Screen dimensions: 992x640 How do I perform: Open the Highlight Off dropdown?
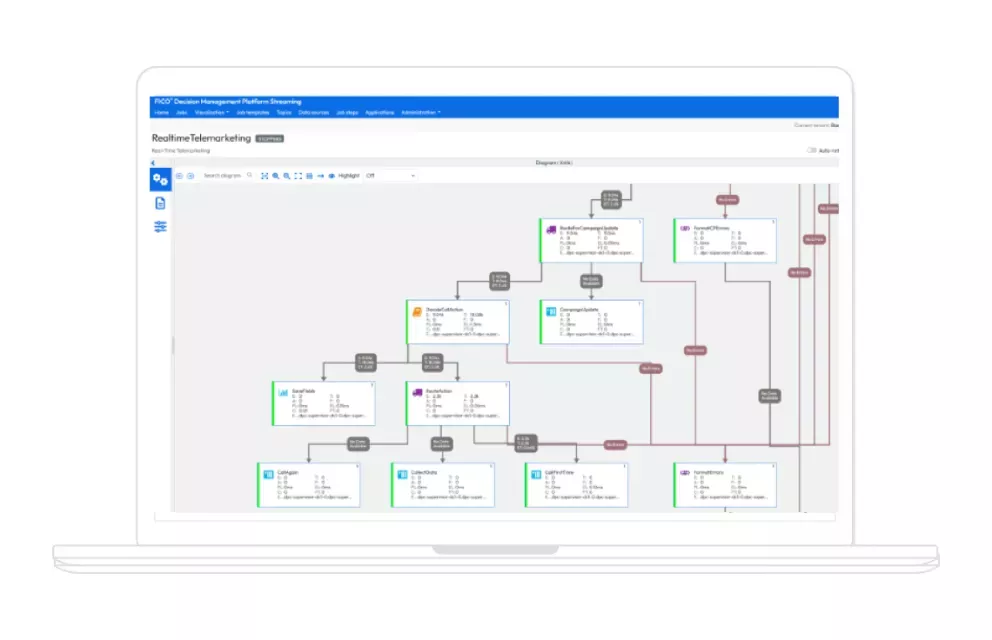point(390,176)
